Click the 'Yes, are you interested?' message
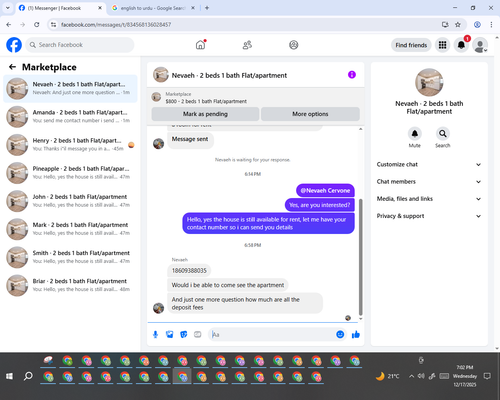The image size is (500, 400). 320,205
